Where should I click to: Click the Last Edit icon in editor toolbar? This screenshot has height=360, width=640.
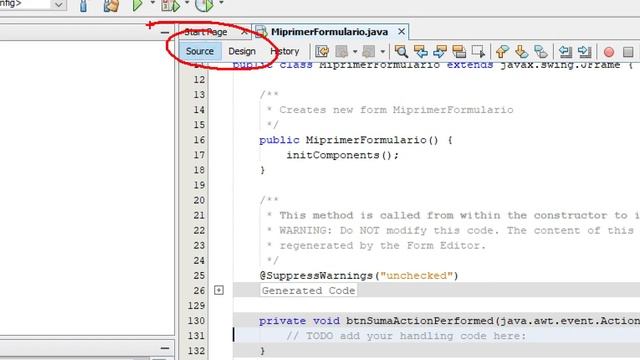pyautogui.click(x=322, y=51)
